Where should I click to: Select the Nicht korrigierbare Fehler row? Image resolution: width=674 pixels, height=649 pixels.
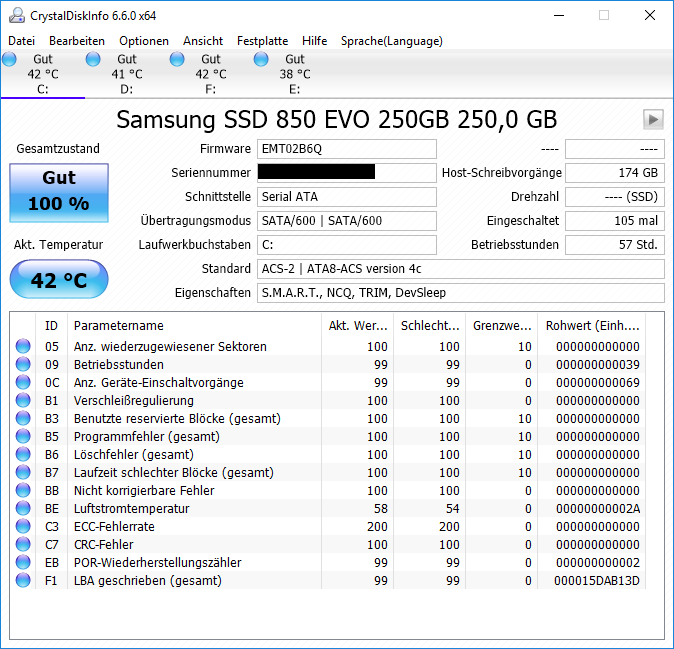coord(328,491)
